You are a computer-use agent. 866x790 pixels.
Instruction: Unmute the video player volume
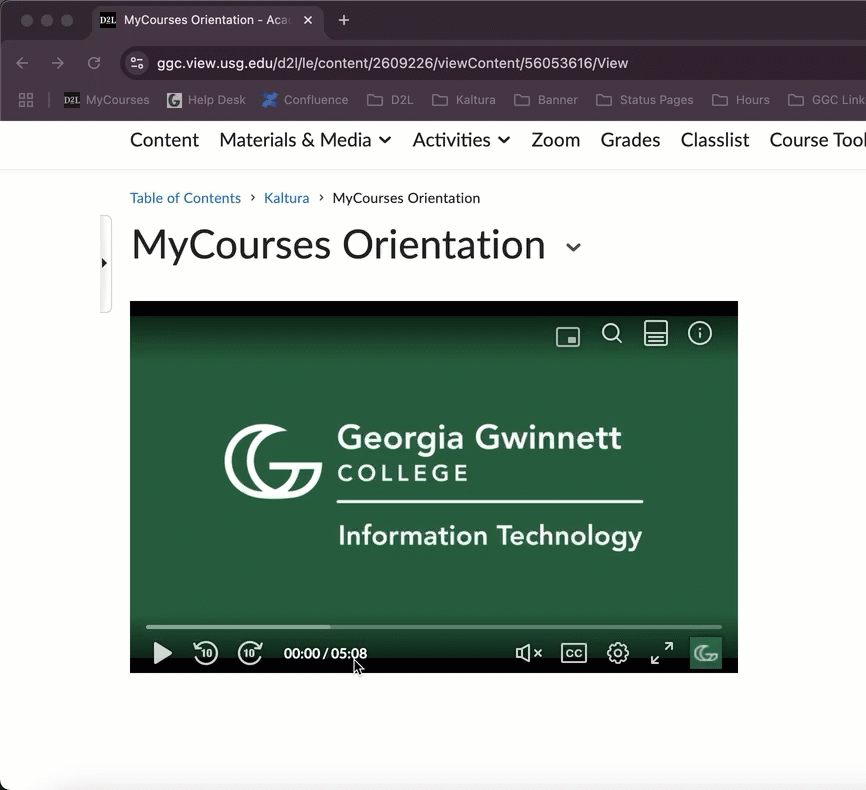pos(529,653)
